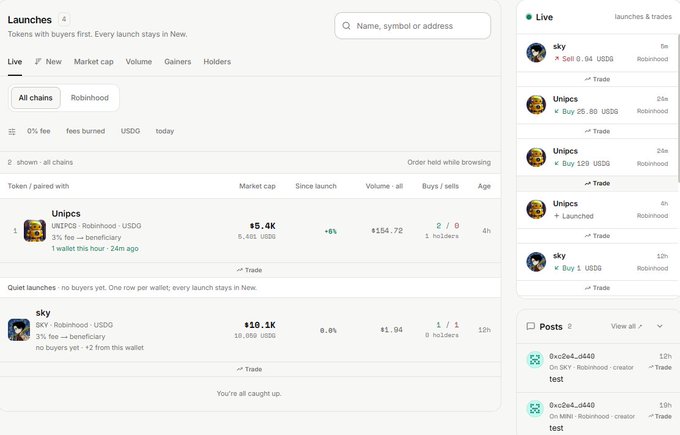Click the Unipcs $5.4K market cap value
680x435 pixels.
click(x=262, y=226)
